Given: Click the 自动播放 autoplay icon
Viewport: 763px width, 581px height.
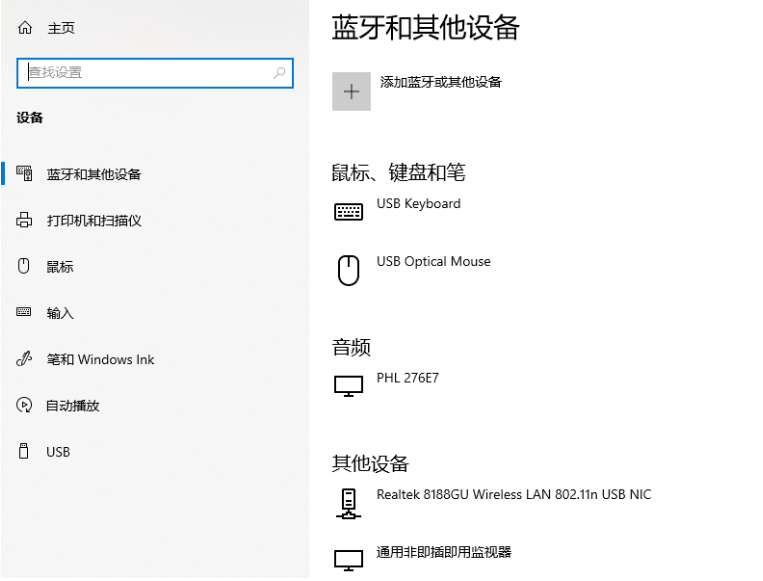Looking at the screenshot, I should pos(25,406).
